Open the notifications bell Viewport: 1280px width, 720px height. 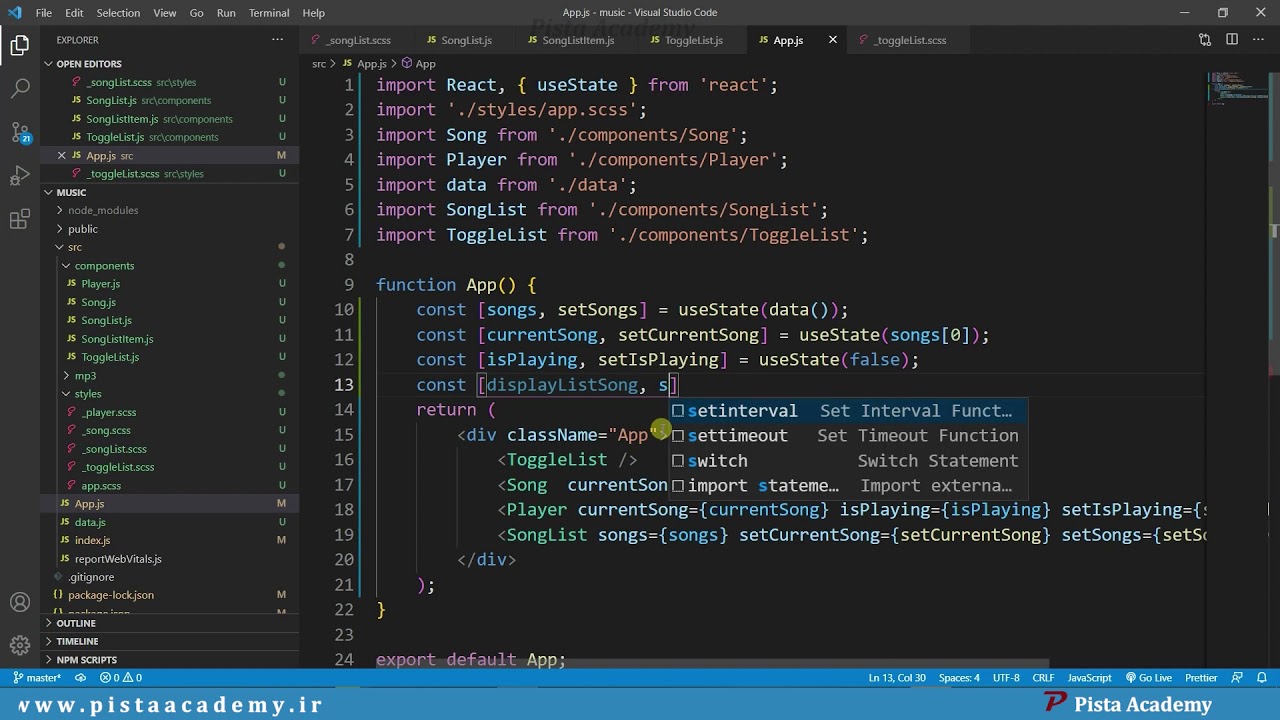coord(1261,678)
